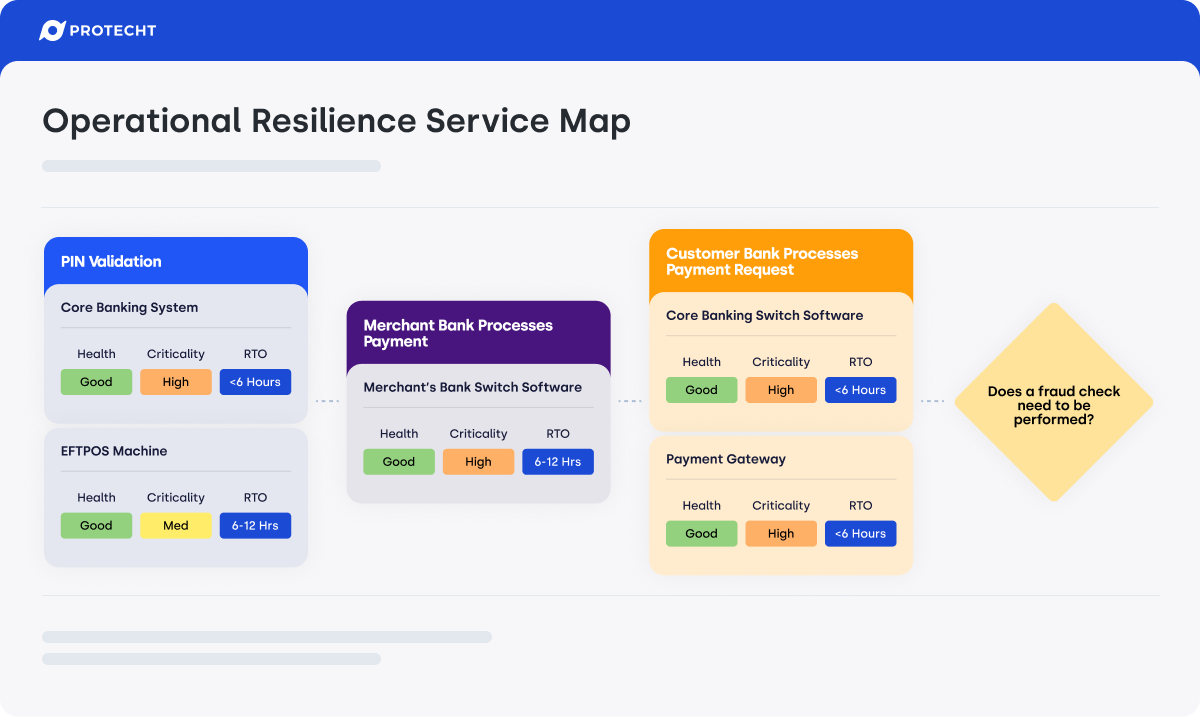Click 6-12 Hrs RTO badge for EFTPOS Machine
This screenshot has width=1200, height=717.
(255, 526)
